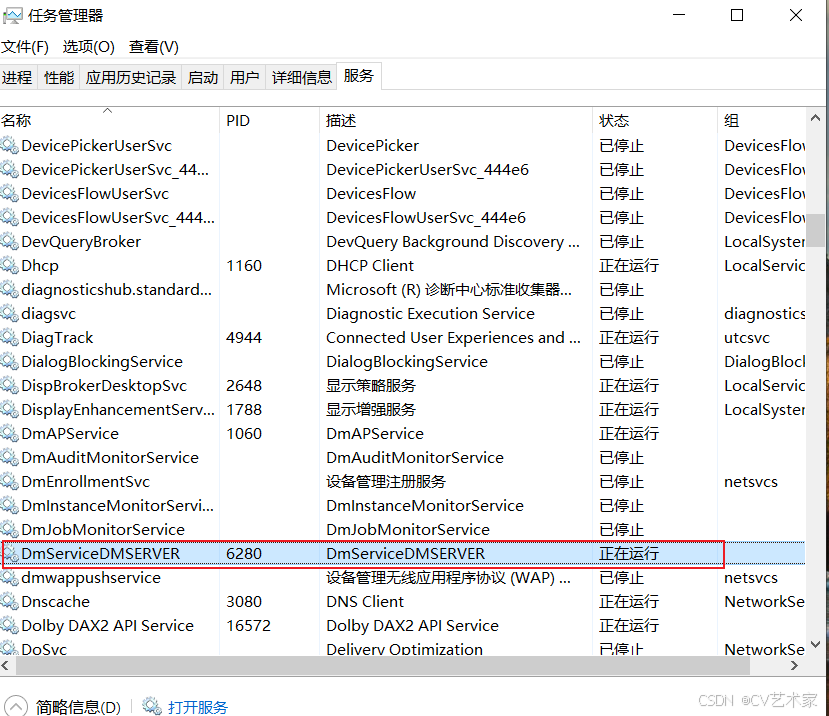Select the DHCP Client description cell
Image resolution: width=829 pixels, height=716 pixels.
point(370,265)
